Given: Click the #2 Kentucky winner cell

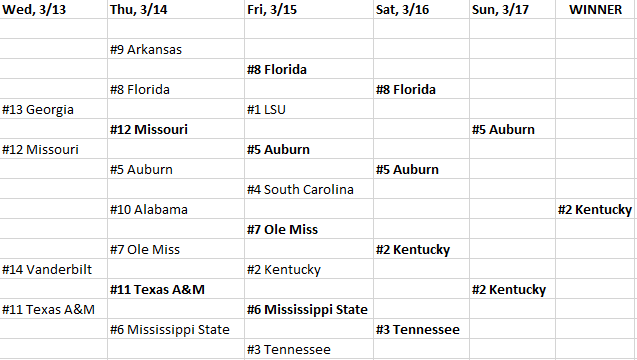Looking at the screenshot, I should click(x=596, y=209).
